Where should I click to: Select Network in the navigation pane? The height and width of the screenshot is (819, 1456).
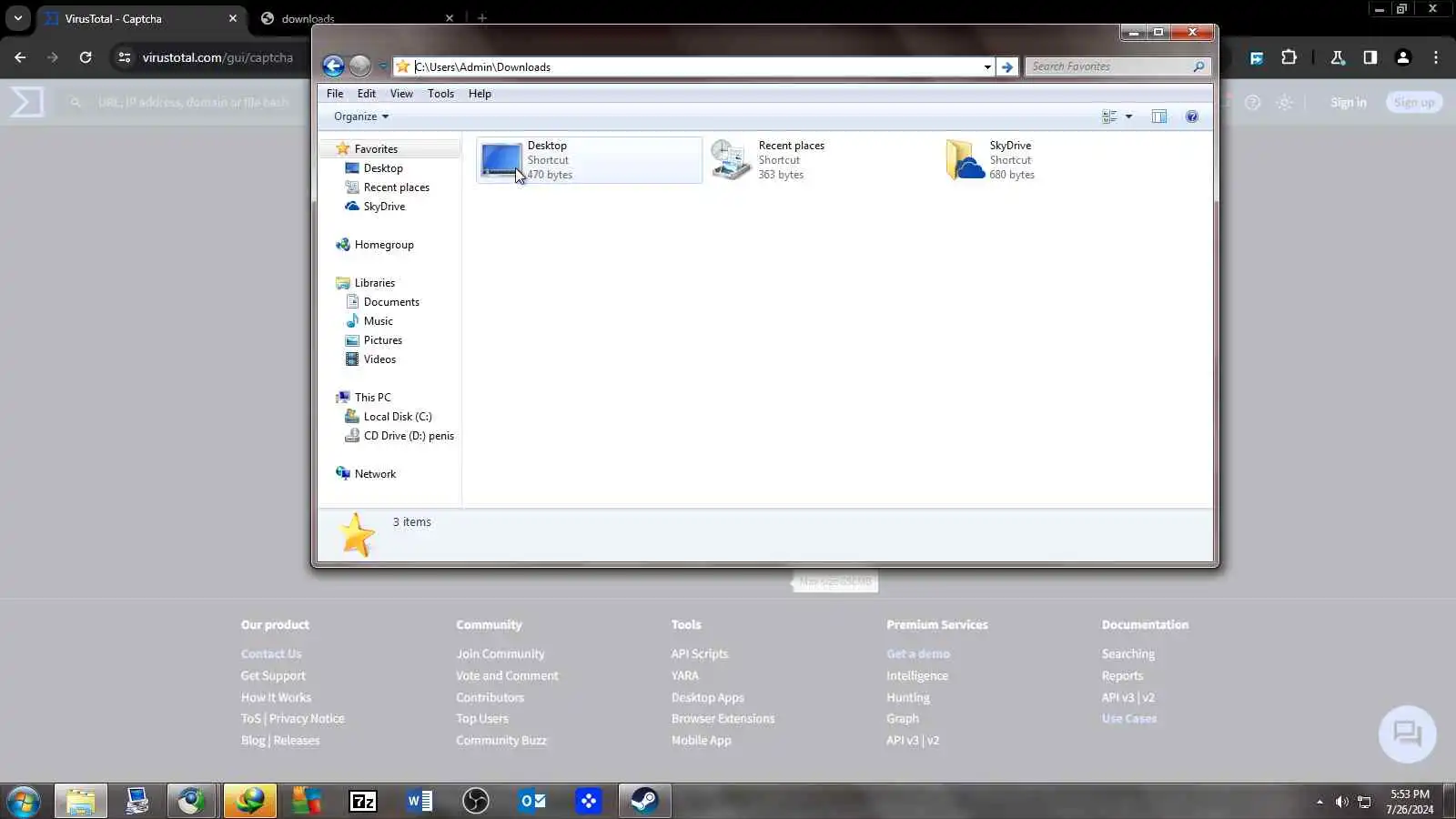coord(375,474)
